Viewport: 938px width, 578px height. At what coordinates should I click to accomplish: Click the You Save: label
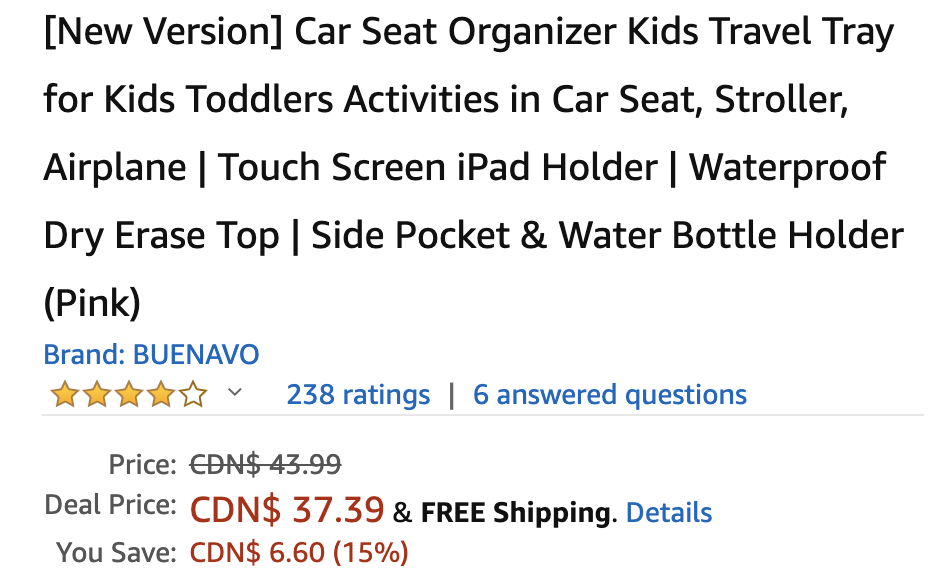pyautogui.click(x=117, y=552)
